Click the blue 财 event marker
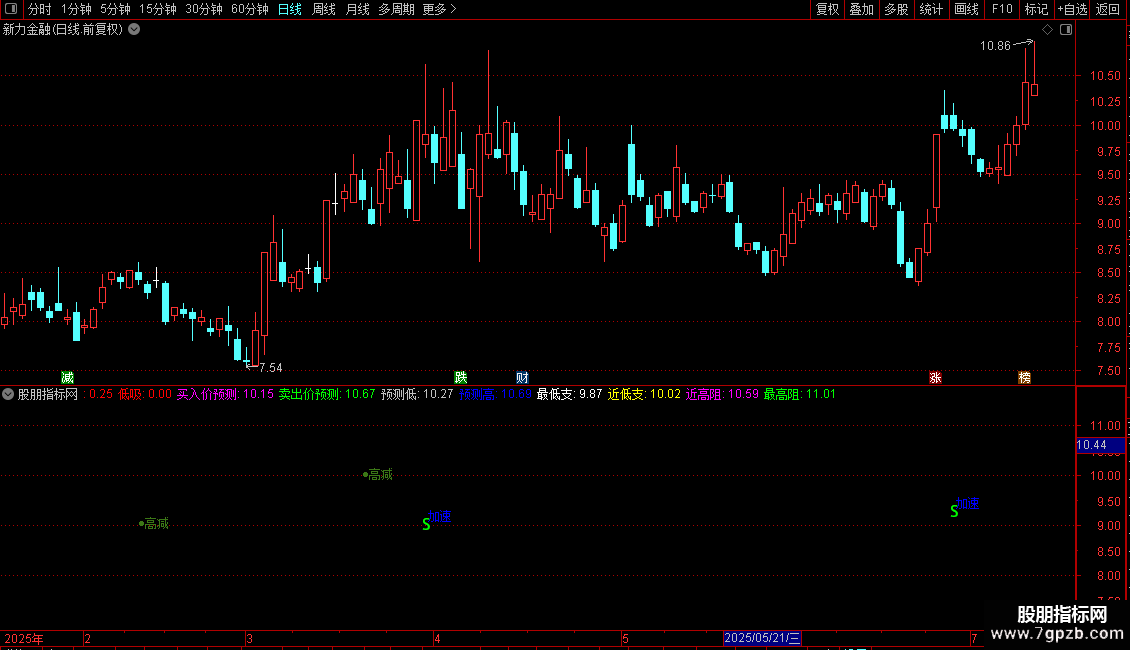 (522, 378)
